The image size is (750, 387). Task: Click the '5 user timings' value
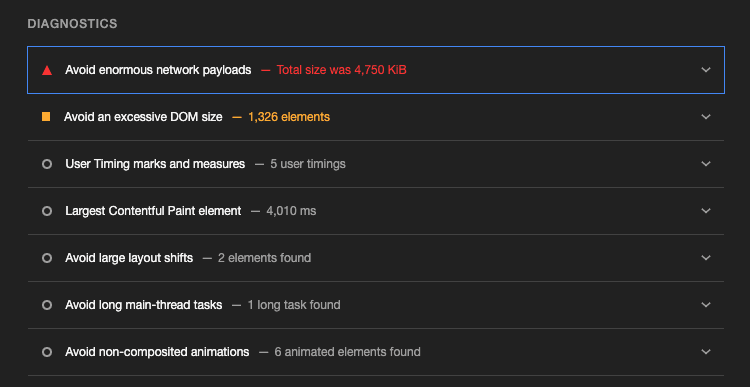(308, 164)
